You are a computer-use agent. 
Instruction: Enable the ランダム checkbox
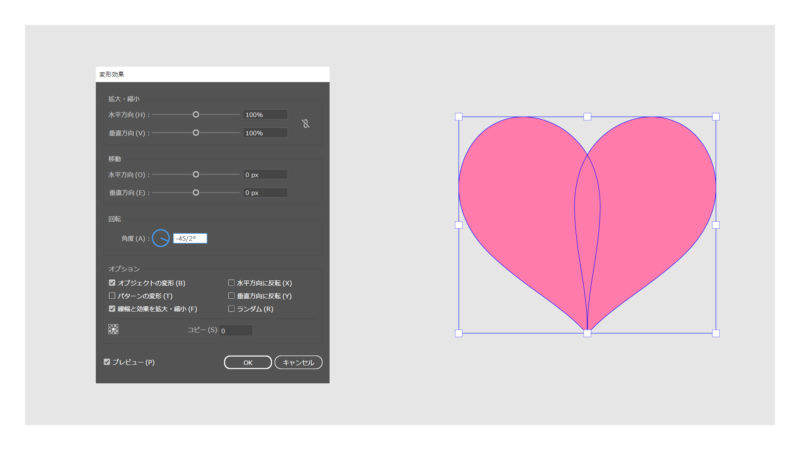tap(231, 309)
